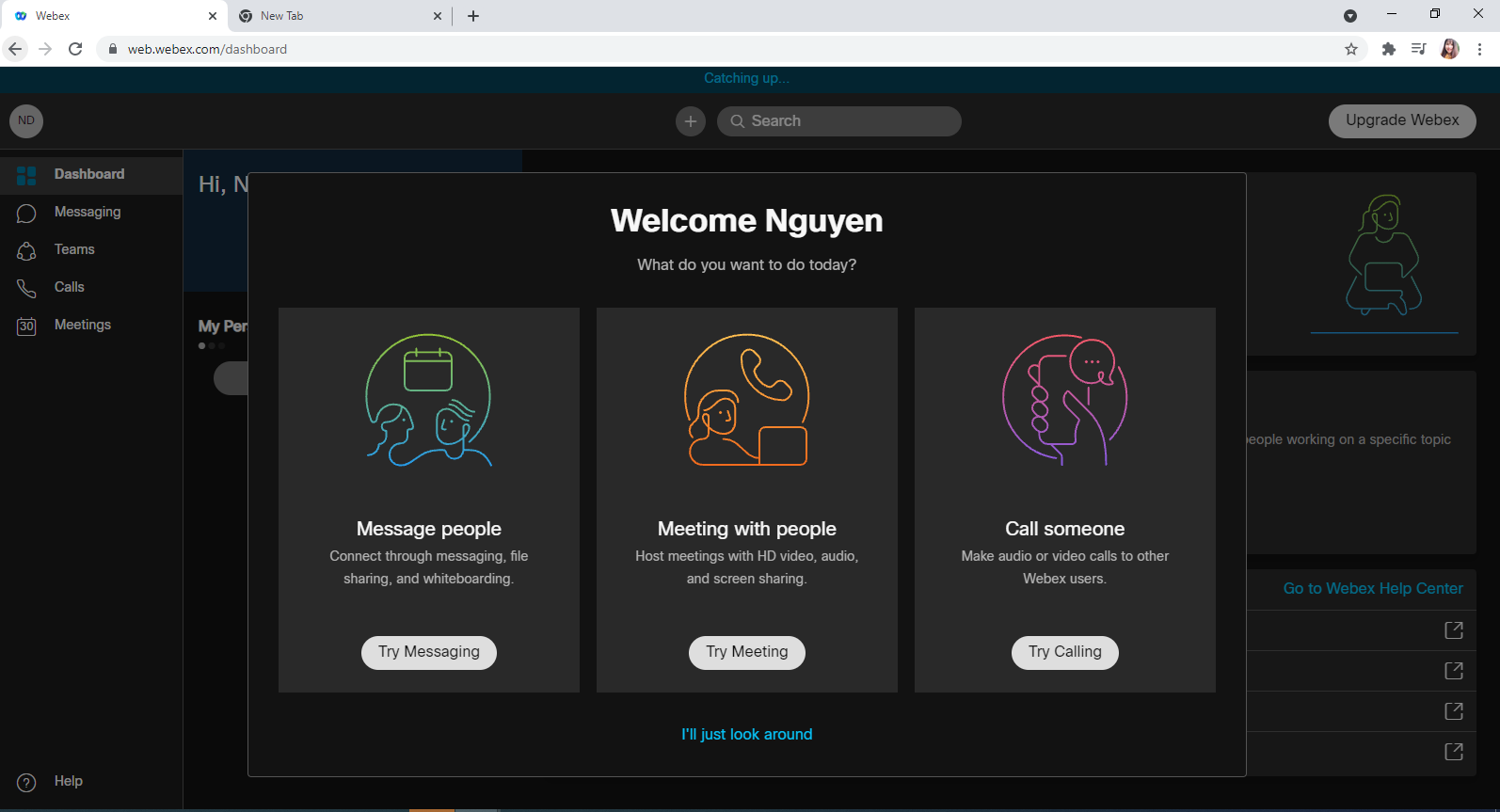Click the Call someone illustration
The image size is (1500, 812).
(x=1065, y=400)
